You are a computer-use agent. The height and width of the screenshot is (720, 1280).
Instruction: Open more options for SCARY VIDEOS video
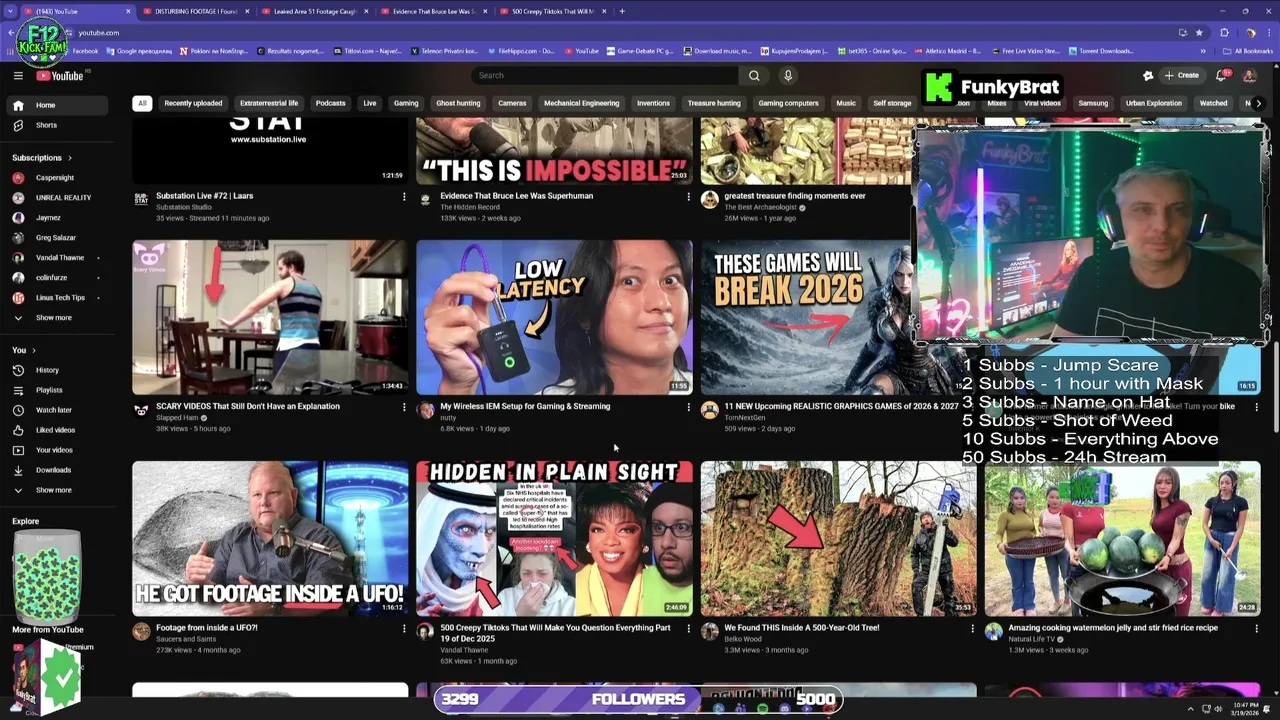[404, 407]
